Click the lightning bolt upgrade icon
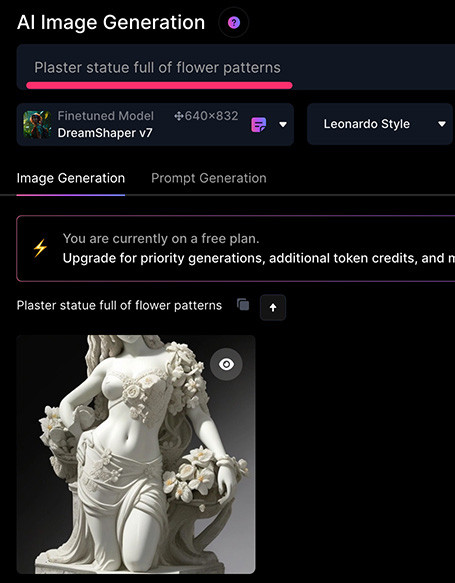455x583 pixels. (40, 248)
